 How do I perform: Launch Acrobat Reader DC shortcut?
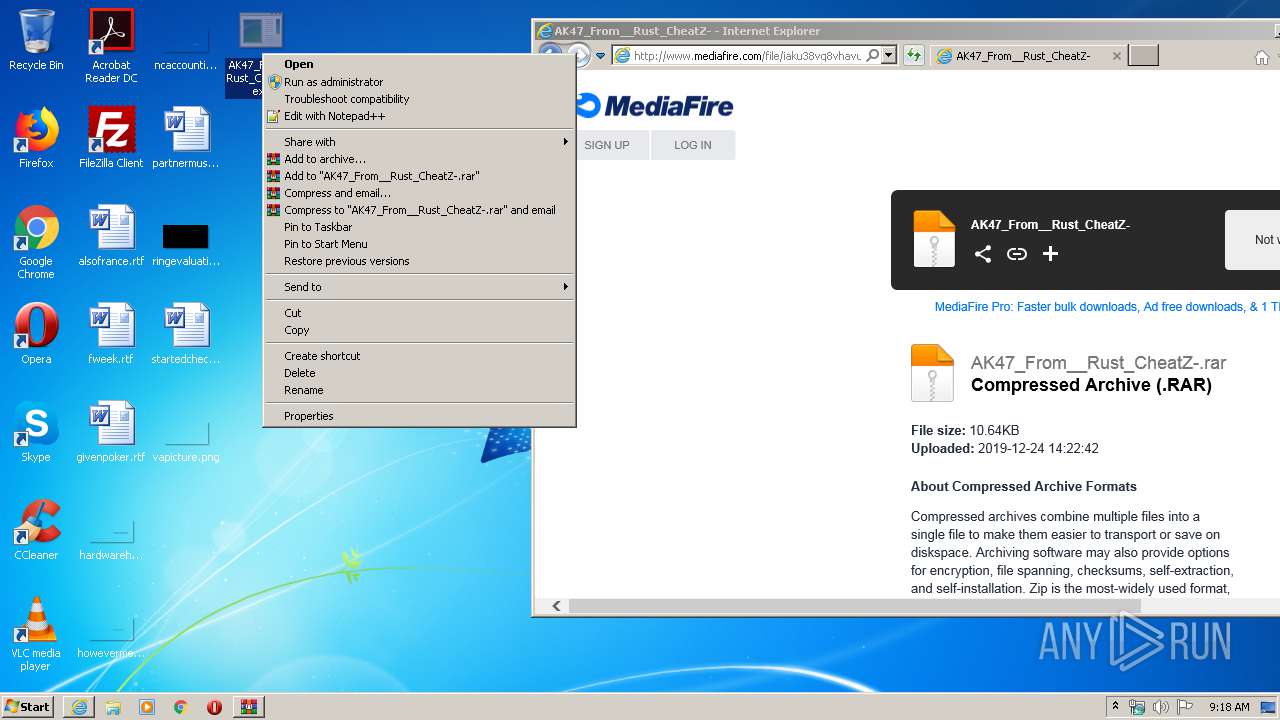(x=111, y=46)
